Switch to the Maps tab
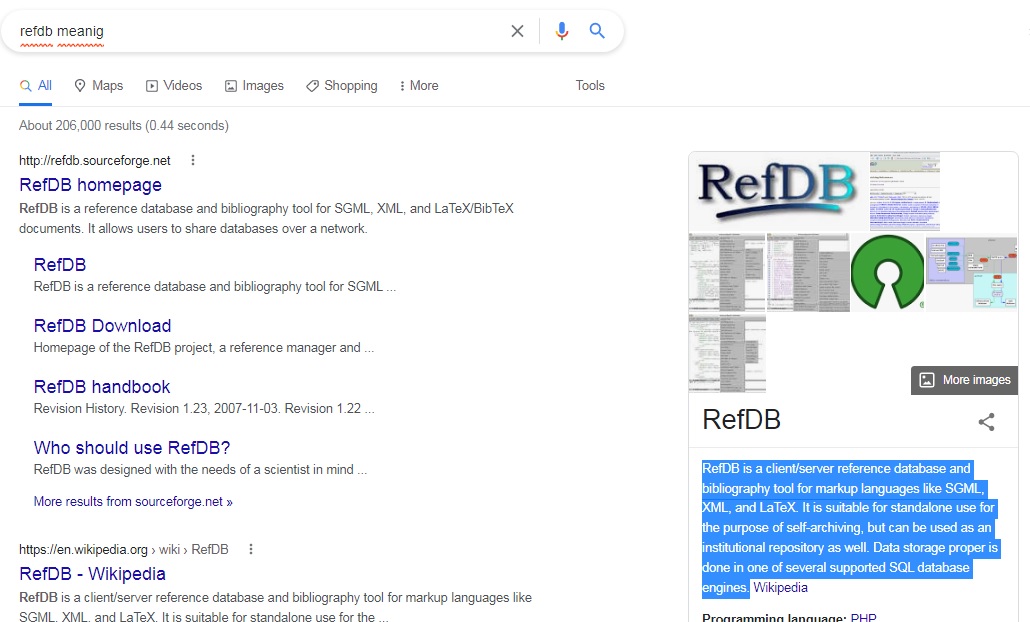This screenshot has height=622, width=1030. pos(99,86)
